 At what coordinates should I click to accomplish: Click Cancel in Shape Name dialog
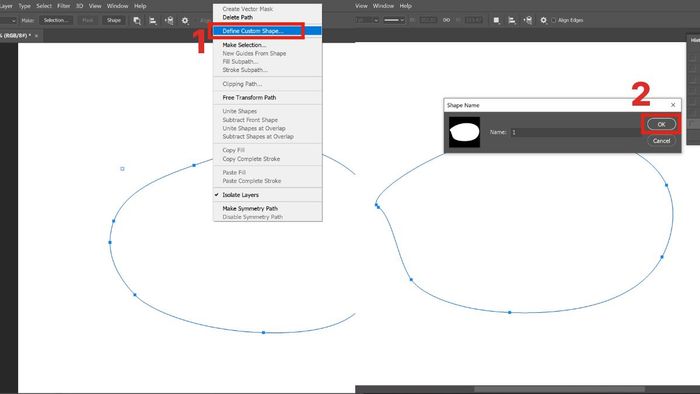click(x=661, y=141)
